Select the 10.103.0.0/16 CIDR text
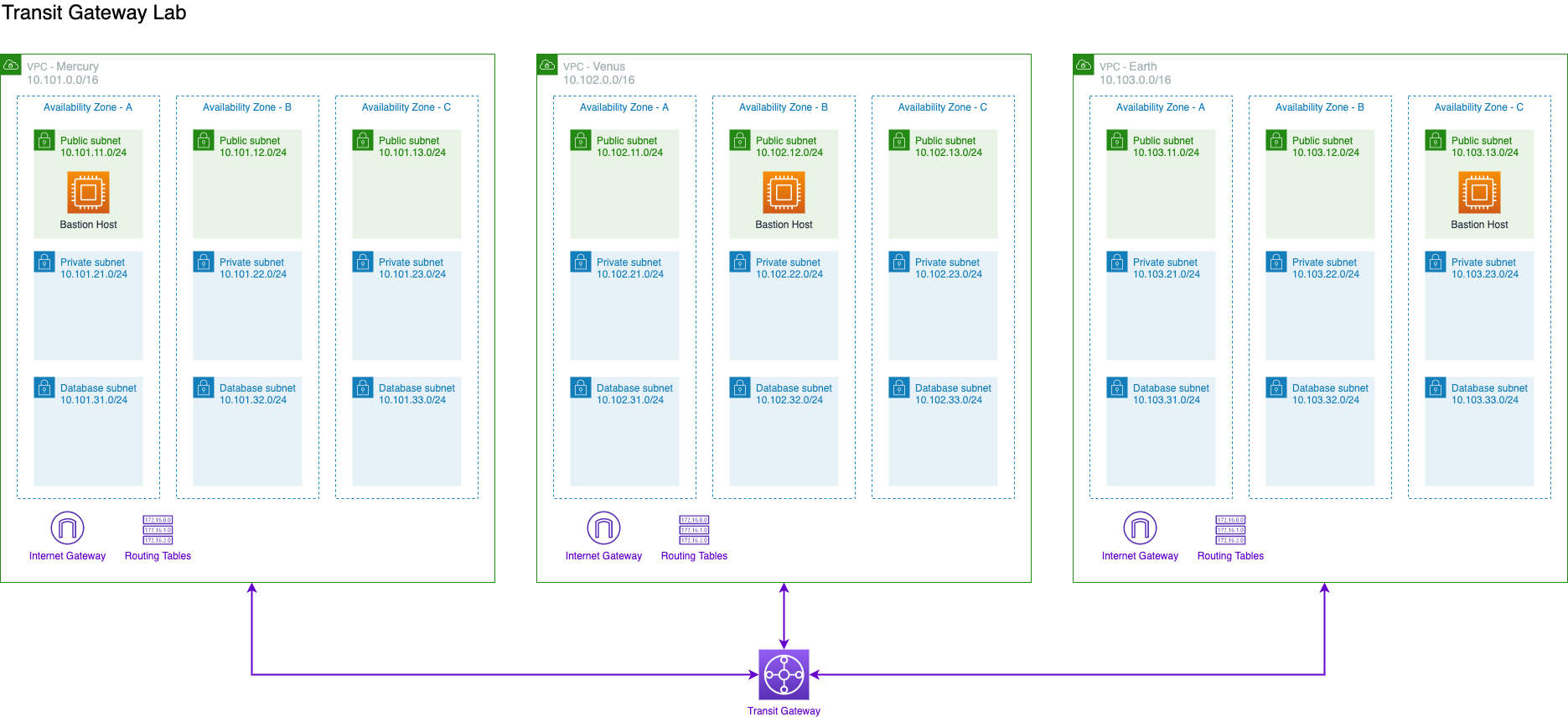The width and height of the screenshot is (1568, 717). (1136, 80)
